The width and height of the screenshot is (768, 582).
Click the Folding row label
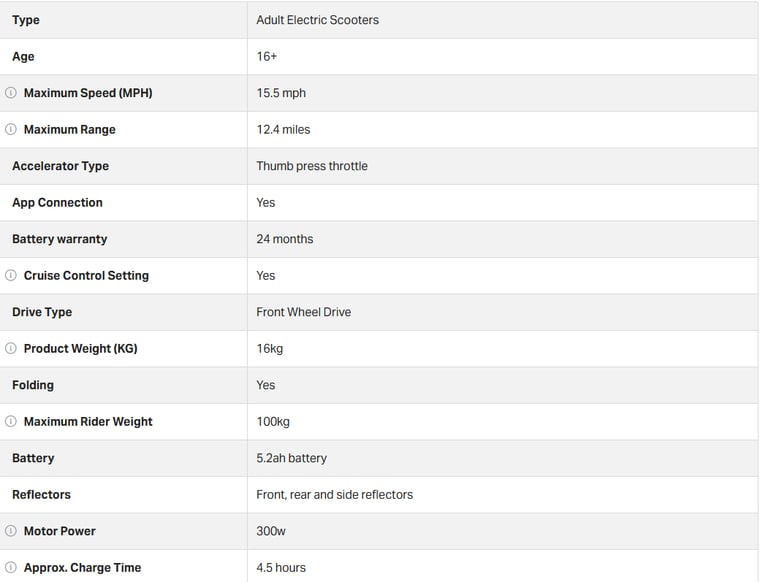pyautogui.click(x=33, y=385)
